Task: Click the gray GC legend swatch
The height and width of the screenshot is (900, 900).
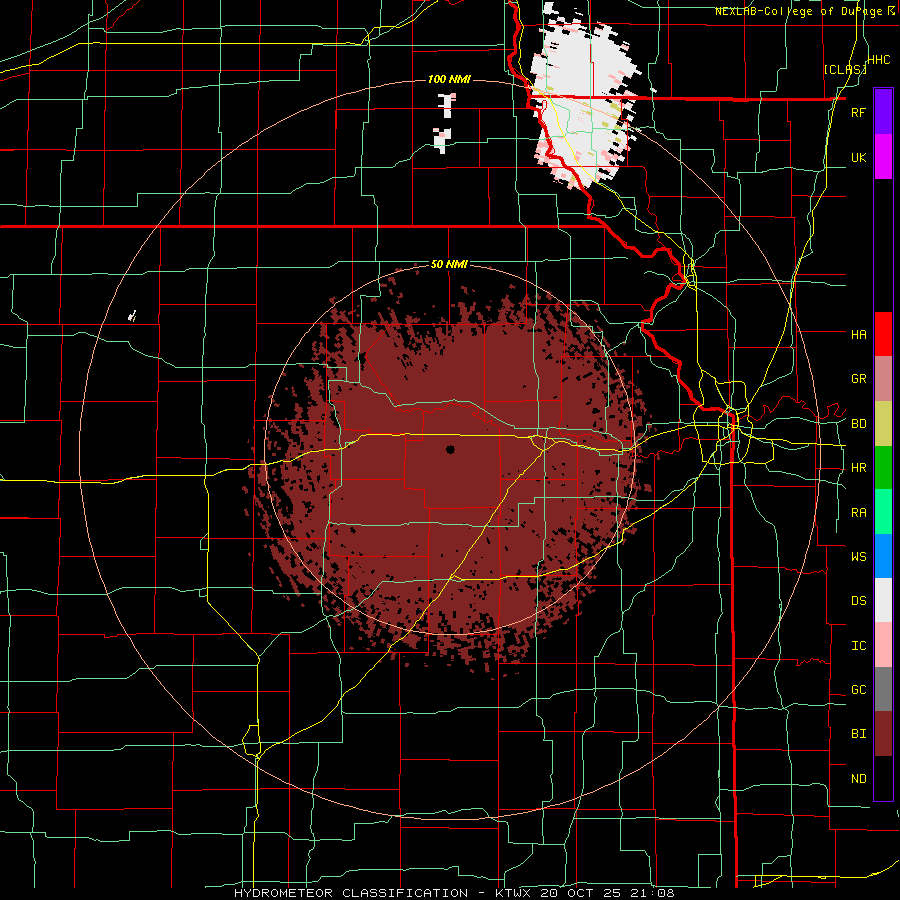Action: [x=883, y=689]
